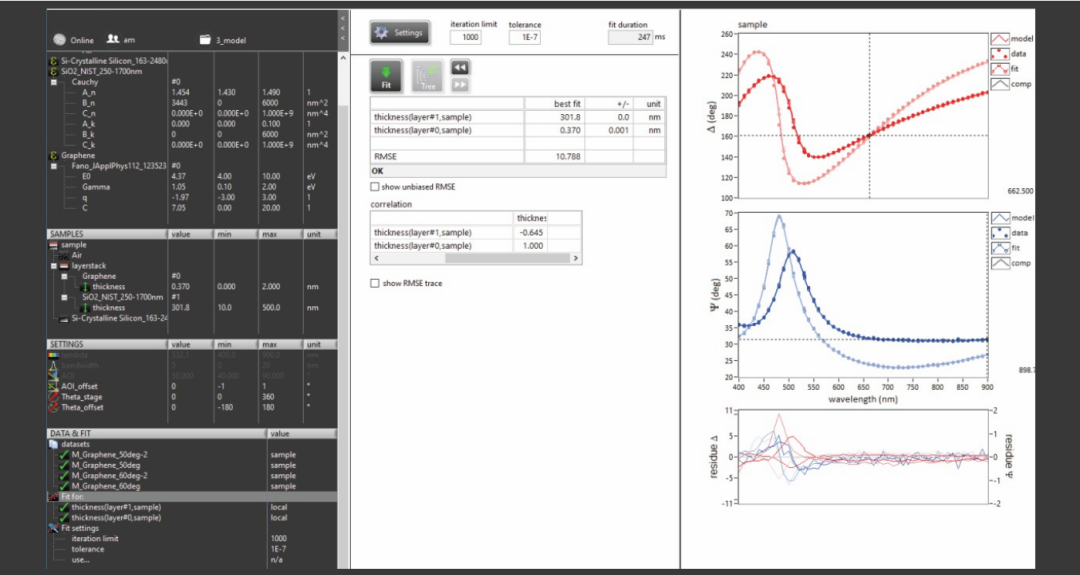Toggle checkmark for dataset M_Graphene_60deg
This screenshot has height=575, width=1080.
click(64, 486)
